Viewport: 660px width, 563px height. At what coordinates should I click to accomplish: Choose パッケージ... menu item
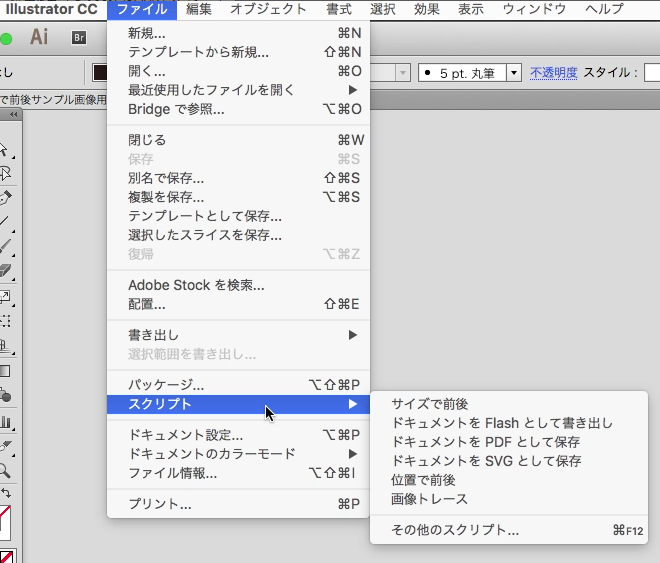point(238,385)
